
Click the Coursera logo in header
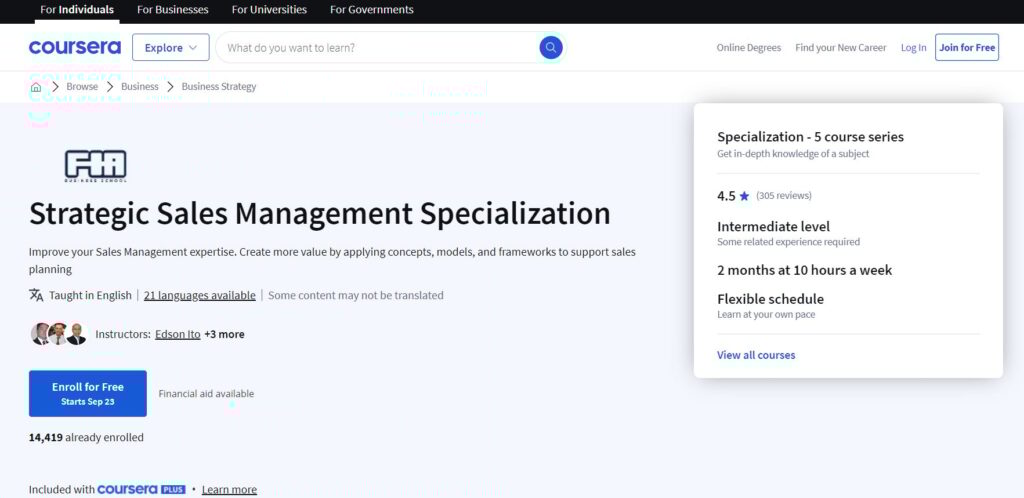[x=74, y=47]
